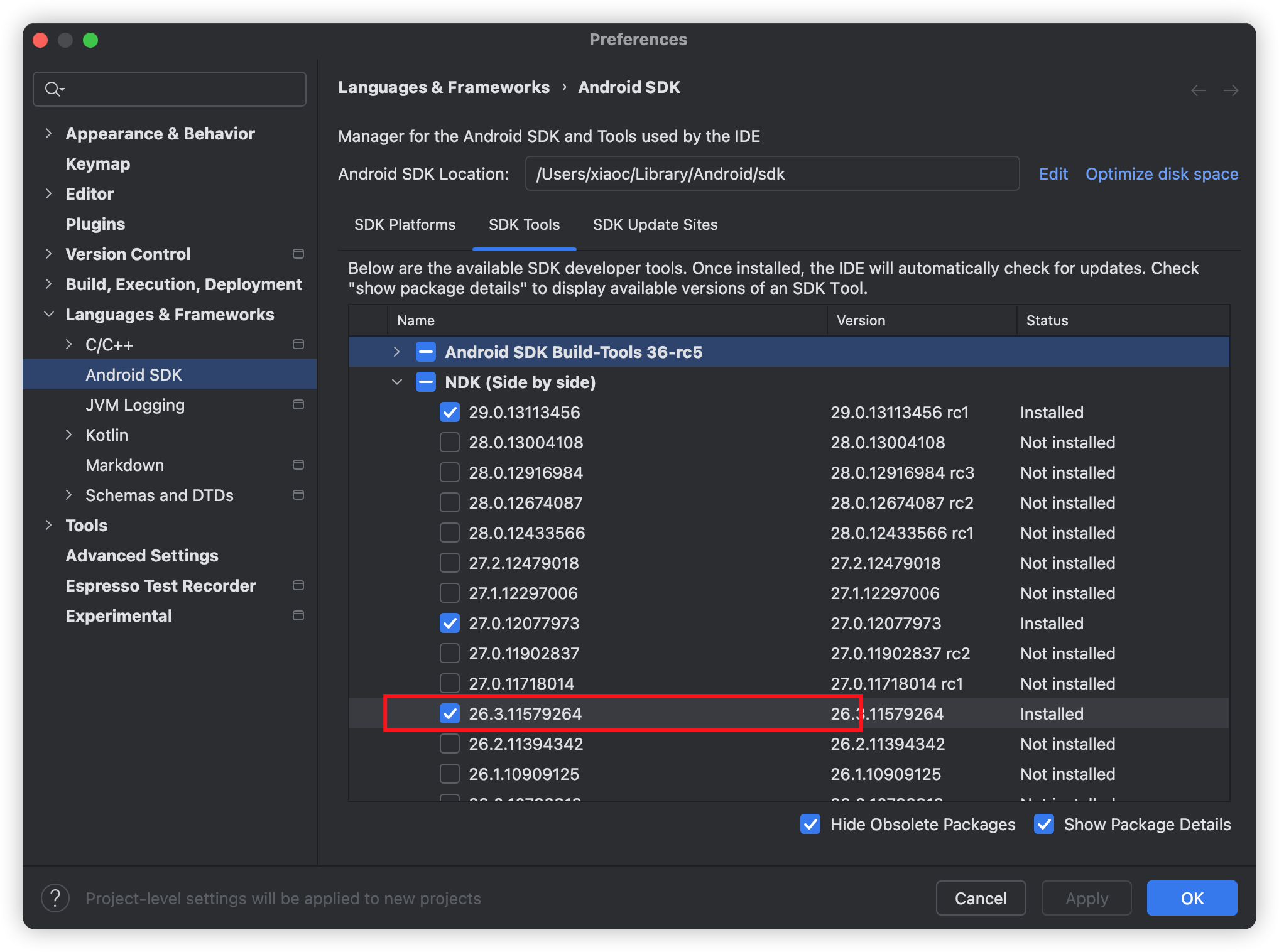This screenshot has height=952, width=1279.
Task: Select the 27.1.12297006 NDK row
Action: pyautogui.click(x=789, y=593)
